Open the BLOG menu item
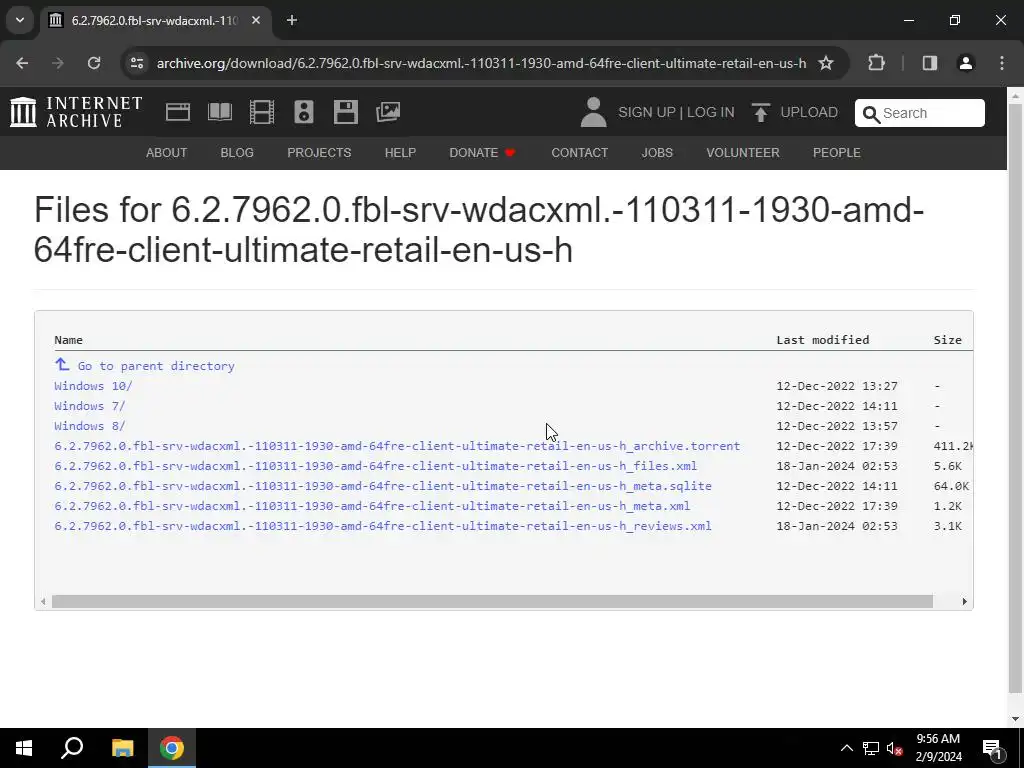The height and width of the screenshot is (768, 1024). click(237, 153)
